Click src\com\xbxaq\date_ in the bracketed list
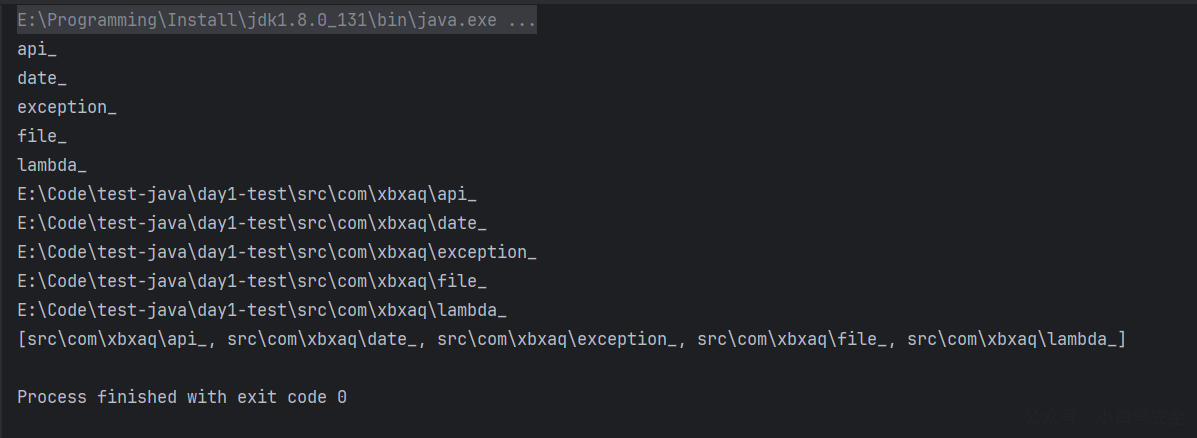The image size is (1197, 438). (x=322, y=340)
